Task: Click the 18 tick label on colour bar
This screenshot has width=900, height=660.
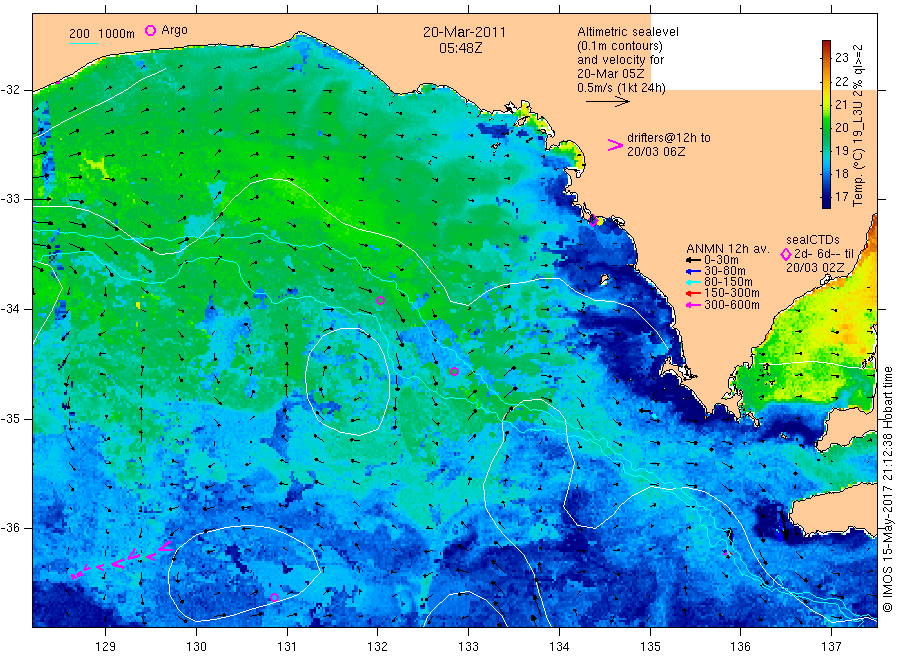Action: click(x=841, y=173)
